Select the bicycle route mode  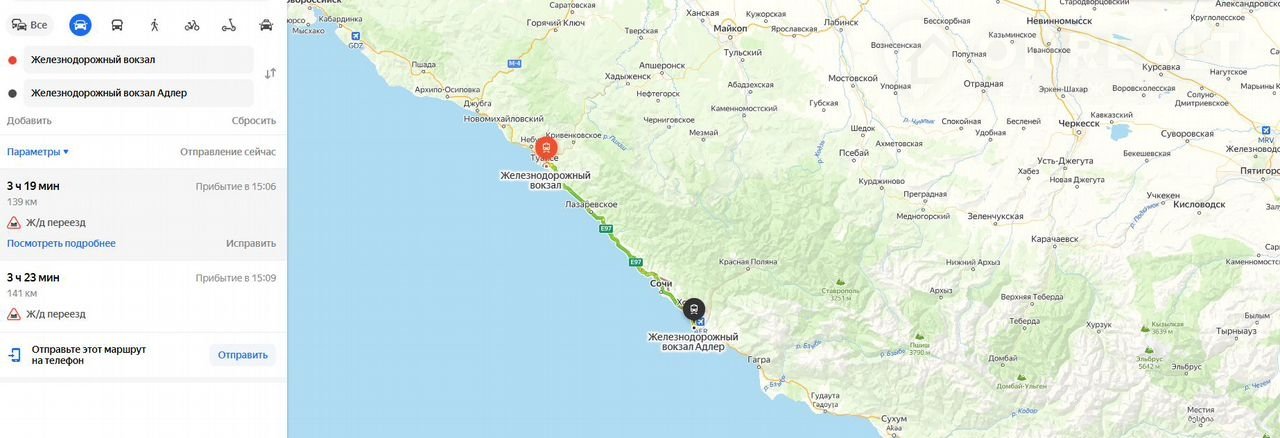192,25
